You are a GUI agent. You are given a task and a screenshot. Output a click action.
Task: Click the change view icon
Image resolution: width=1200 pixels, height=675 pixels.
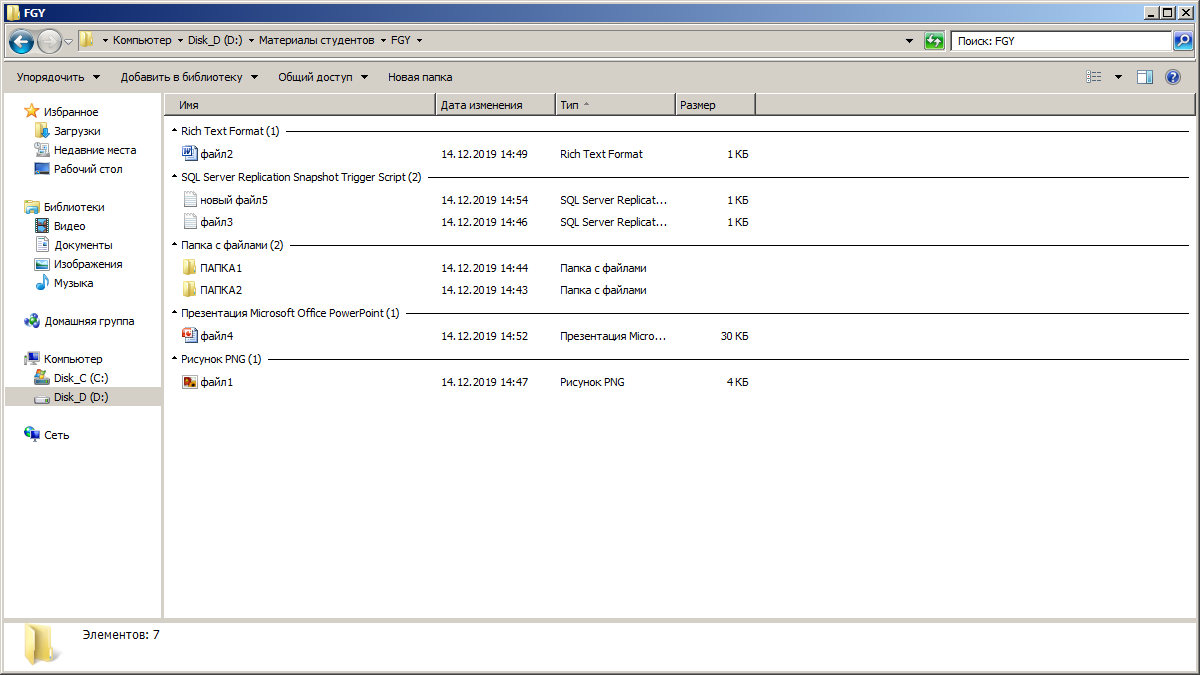click(x=1094, y=77)
